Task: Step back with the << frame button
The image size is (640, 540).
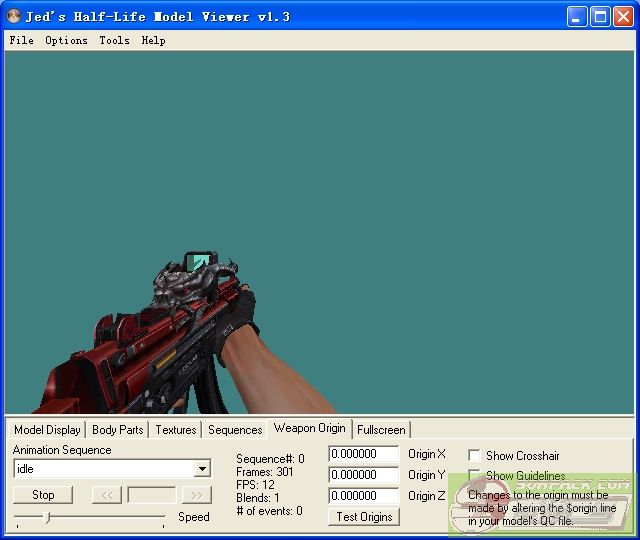Action: coord(106,494)
